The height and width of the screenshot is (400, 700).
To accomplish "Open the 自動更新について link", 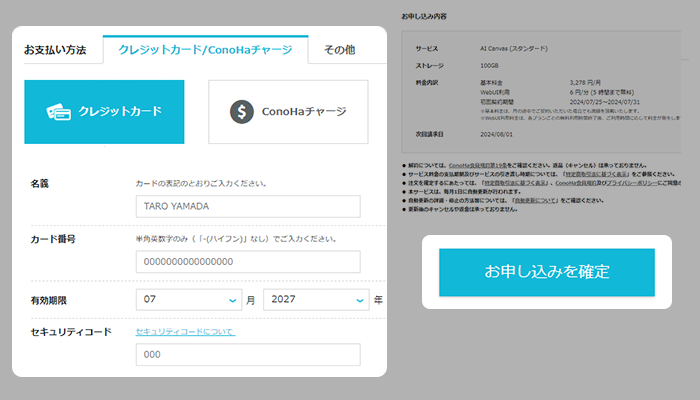I will click(x=535, y=200).
